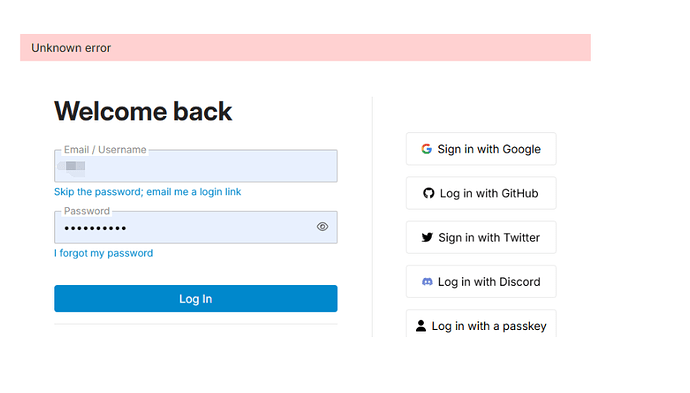Choose Log in with a passkey
This screenshot has width=690, height=393.
pyautogui.click(x=481, y=324)
